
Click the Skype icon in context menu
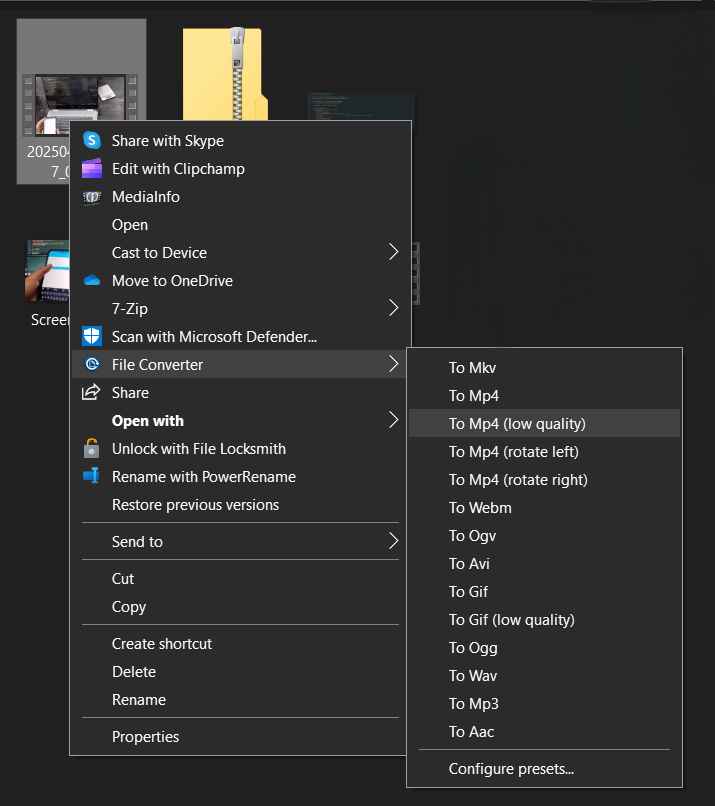click(92, 140)
